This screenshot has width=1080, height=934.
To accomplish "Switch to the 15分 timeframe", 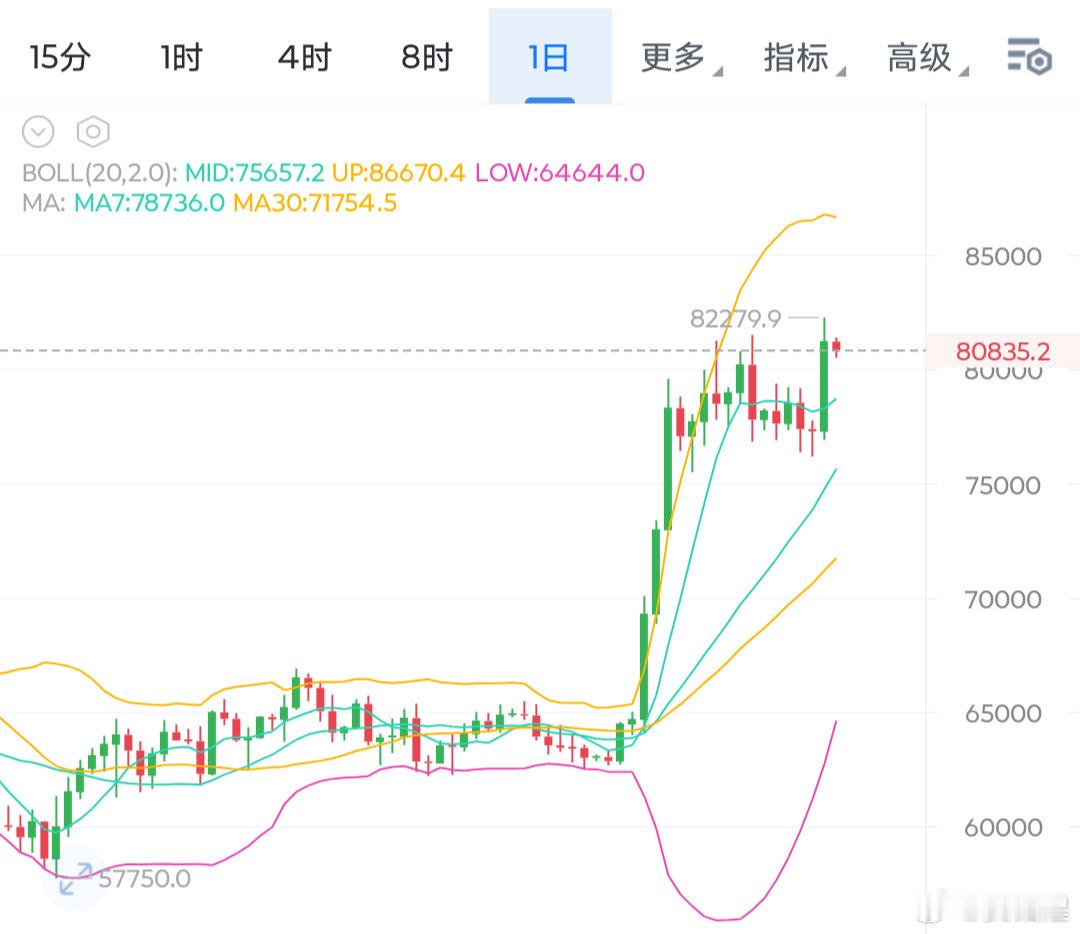I will (60, 57).
